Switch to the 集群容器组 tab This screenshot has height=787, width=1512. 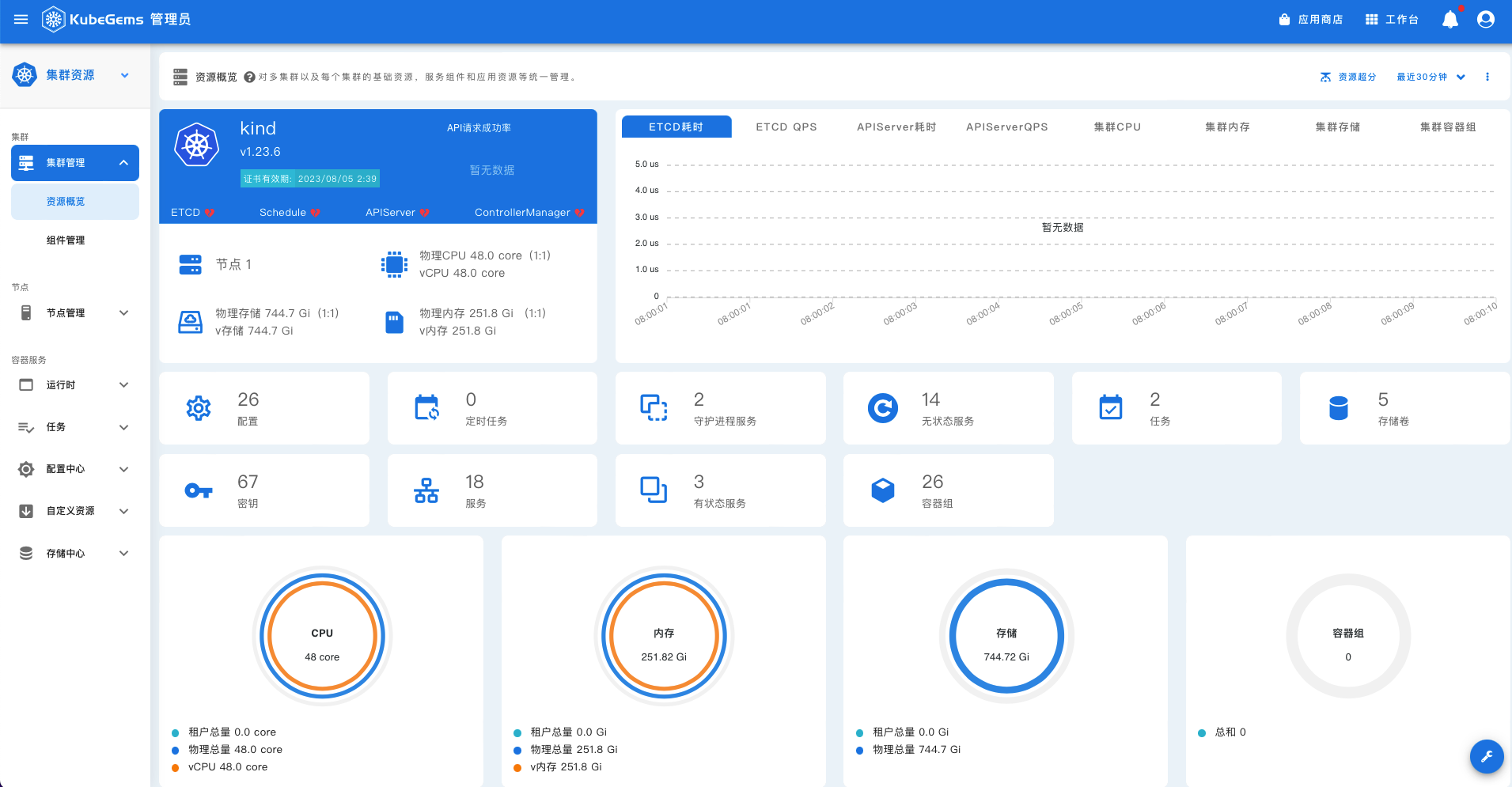[1448, 127]
